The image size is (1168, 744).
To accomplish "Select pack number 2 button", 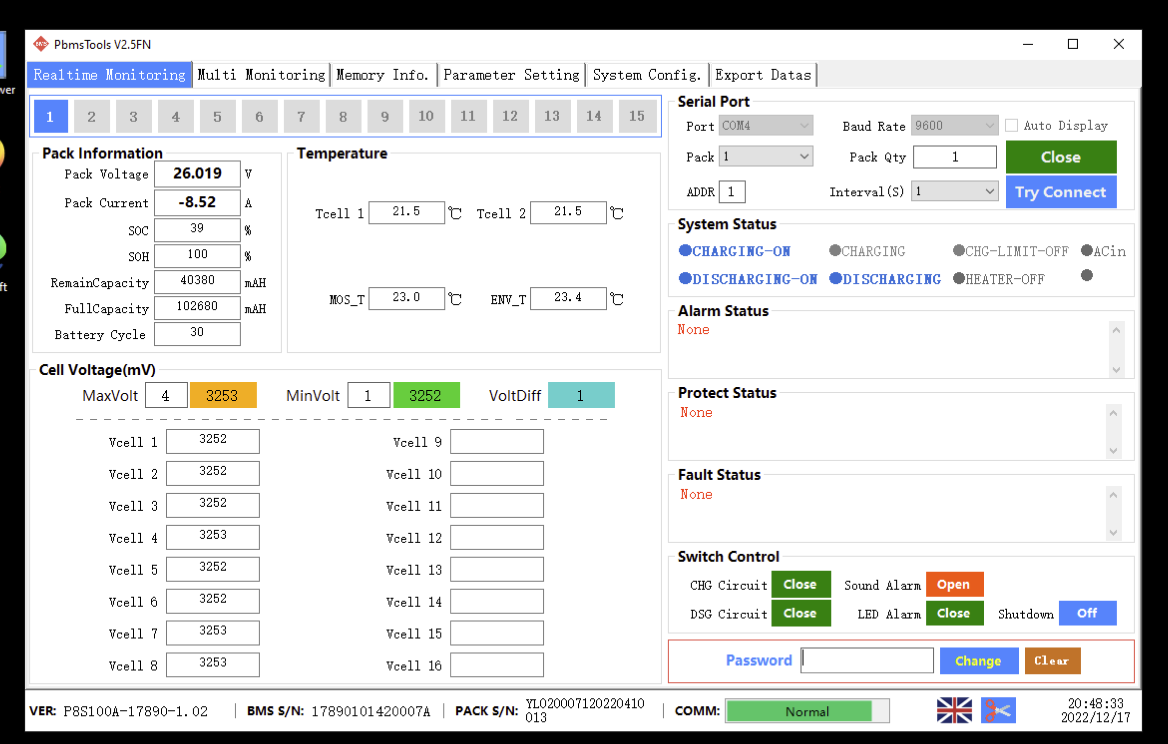I will pyautogui.click(x=92, y=116).
